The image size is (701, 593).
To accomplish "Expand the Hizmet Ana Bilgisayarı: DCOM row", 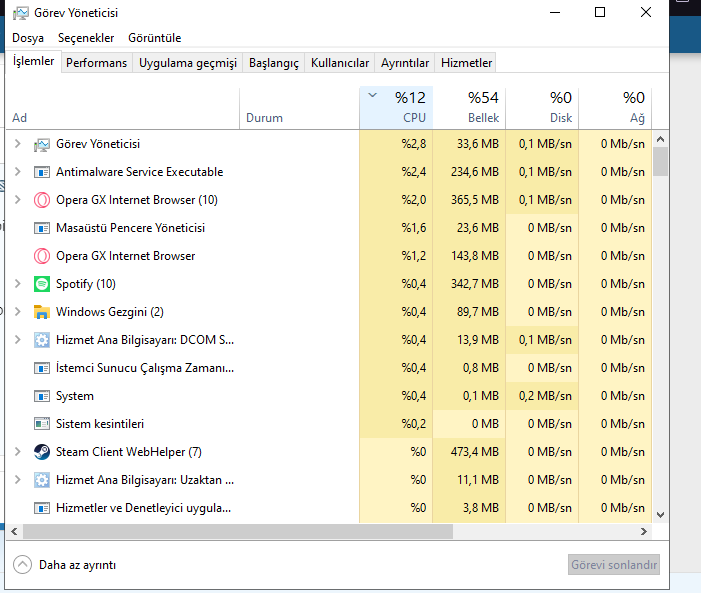I will pos(17,340).
